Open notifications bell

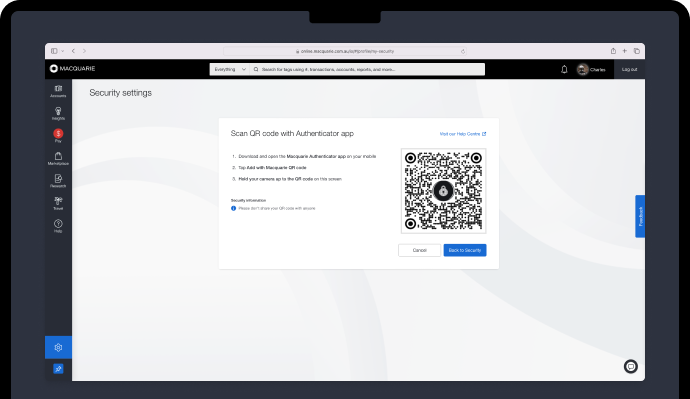pyautogui.click(x=564, y=70)
